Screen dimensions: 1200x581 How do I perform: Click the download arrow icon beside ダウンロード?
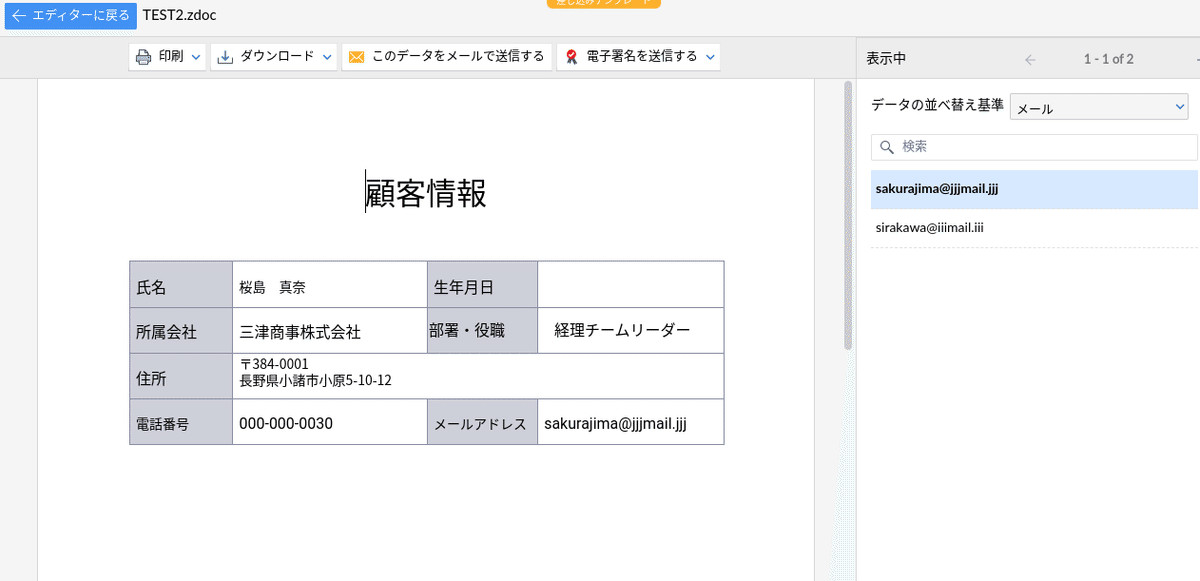(224, 57)
